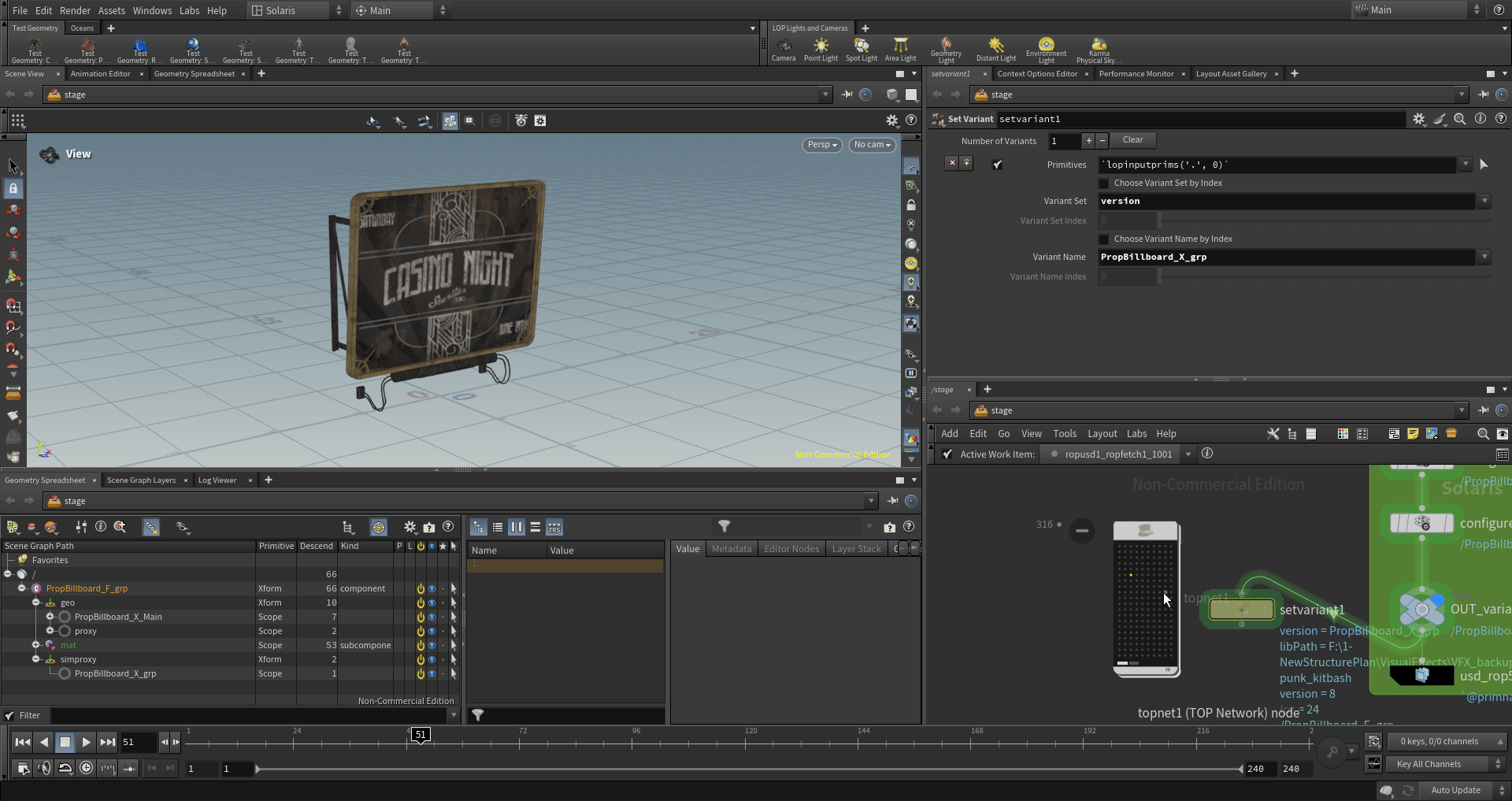This screenshot has height=801, width=1512.
Task: Toggle the Filter checkbox in scene graph
Action: (10, 716)
